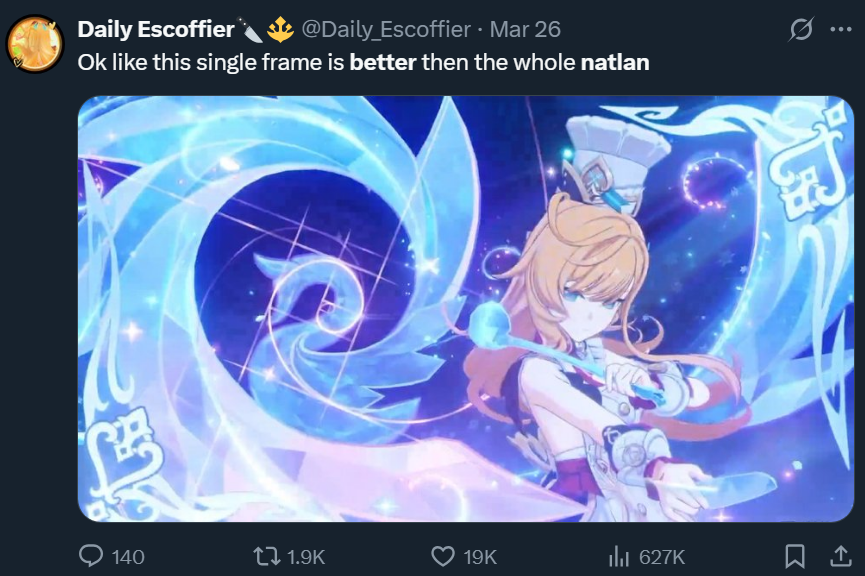The width and height of the screenshot is (865, 576).
Task: Click the tweet text about natlan
Action: [x=363, y=62]
